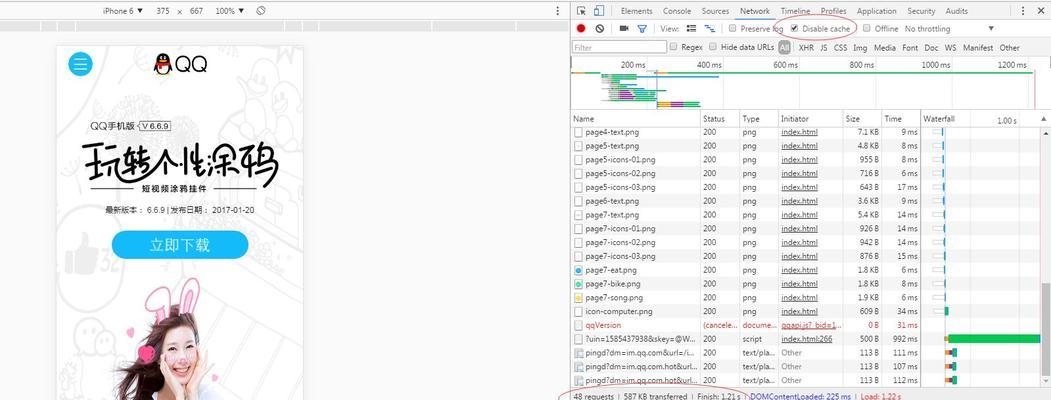1051x400 pixels.
Task: Sort by the Size column header
Action: pos(862,119)
